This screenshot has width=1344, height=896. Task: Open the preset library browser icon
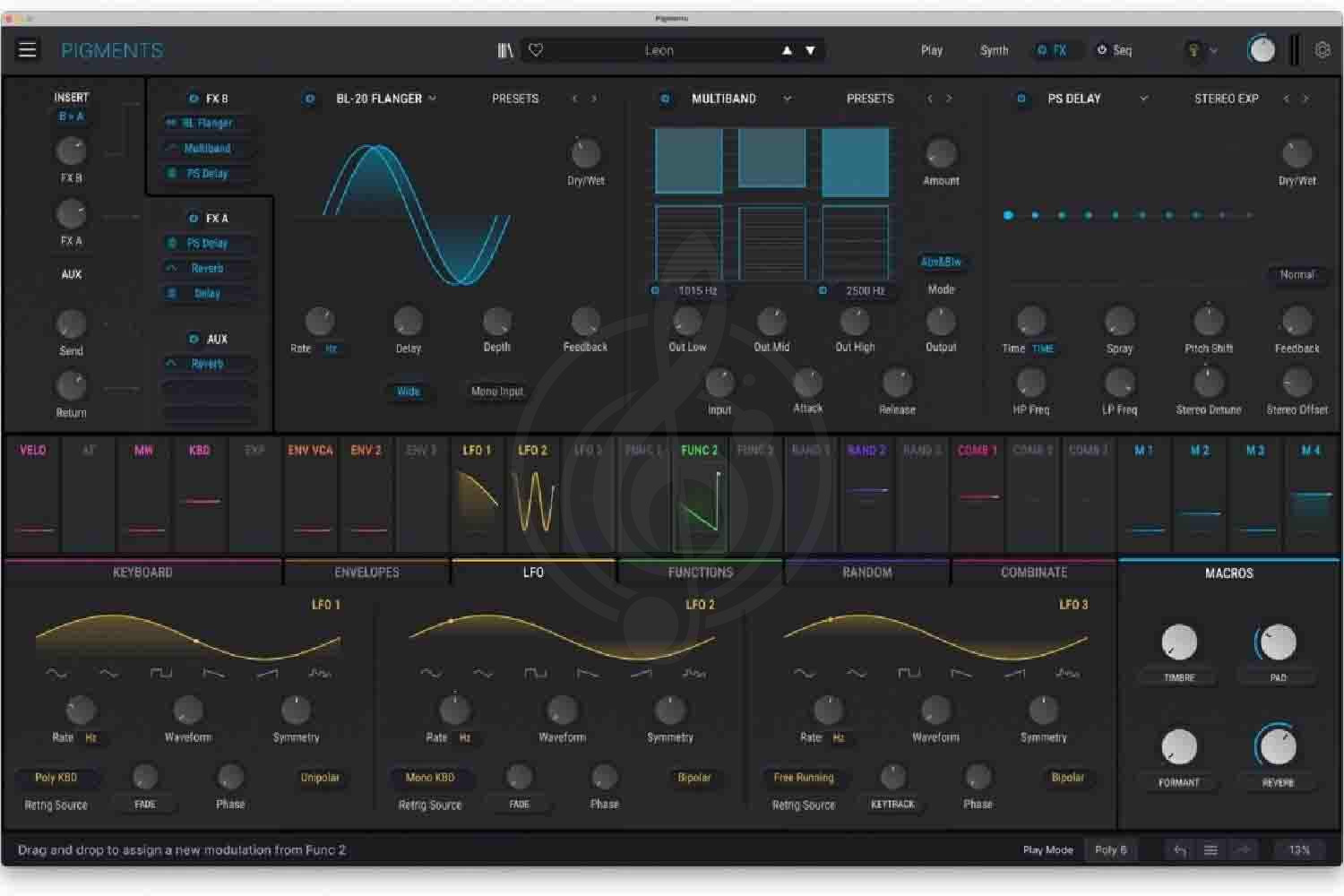tap(505, 50)
